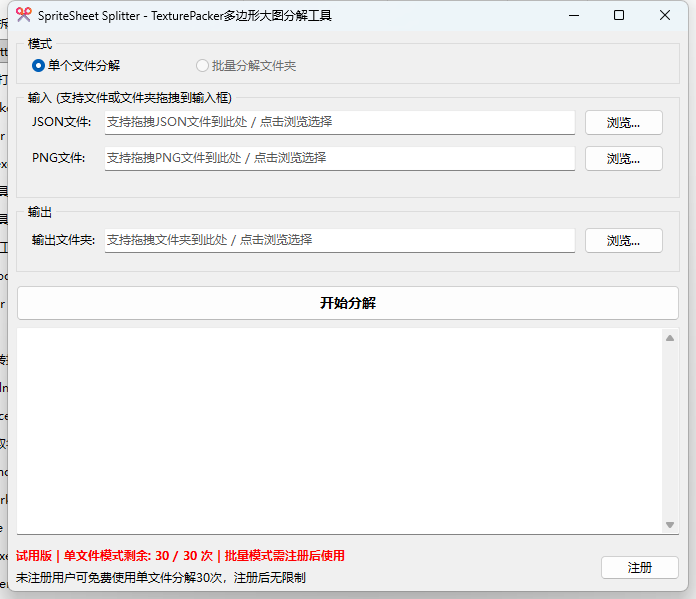
Task: Browse for a JSON file
Action: (624, 123)
